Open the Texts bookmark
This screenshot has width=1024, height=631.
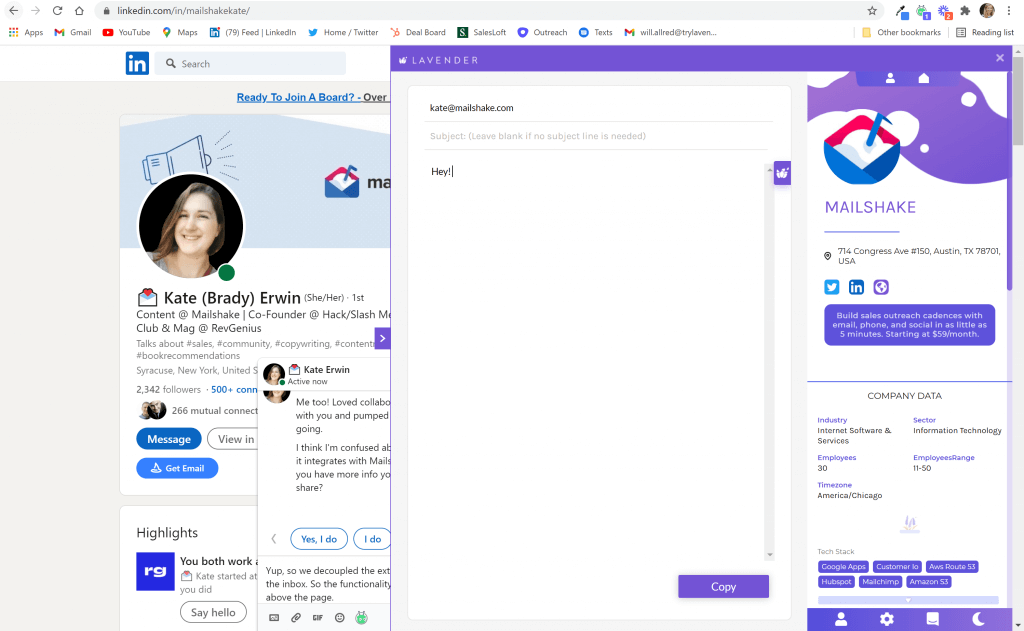click(596, 32)
